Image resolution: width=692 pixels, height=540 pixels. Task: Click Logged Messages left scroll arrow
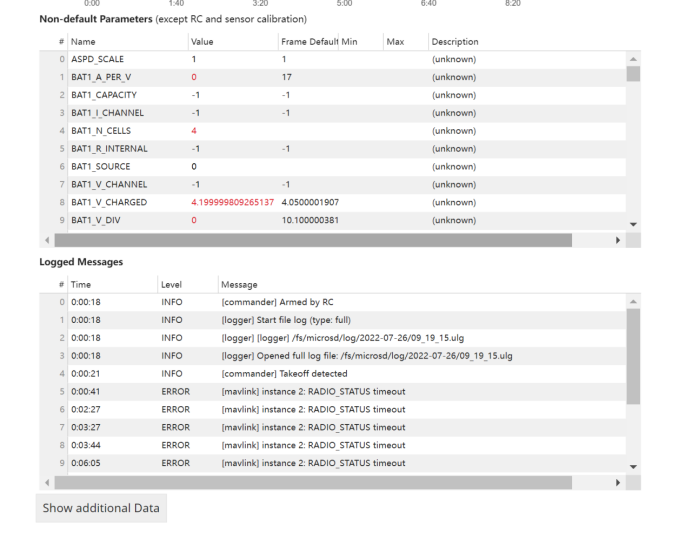pos(47,483)
